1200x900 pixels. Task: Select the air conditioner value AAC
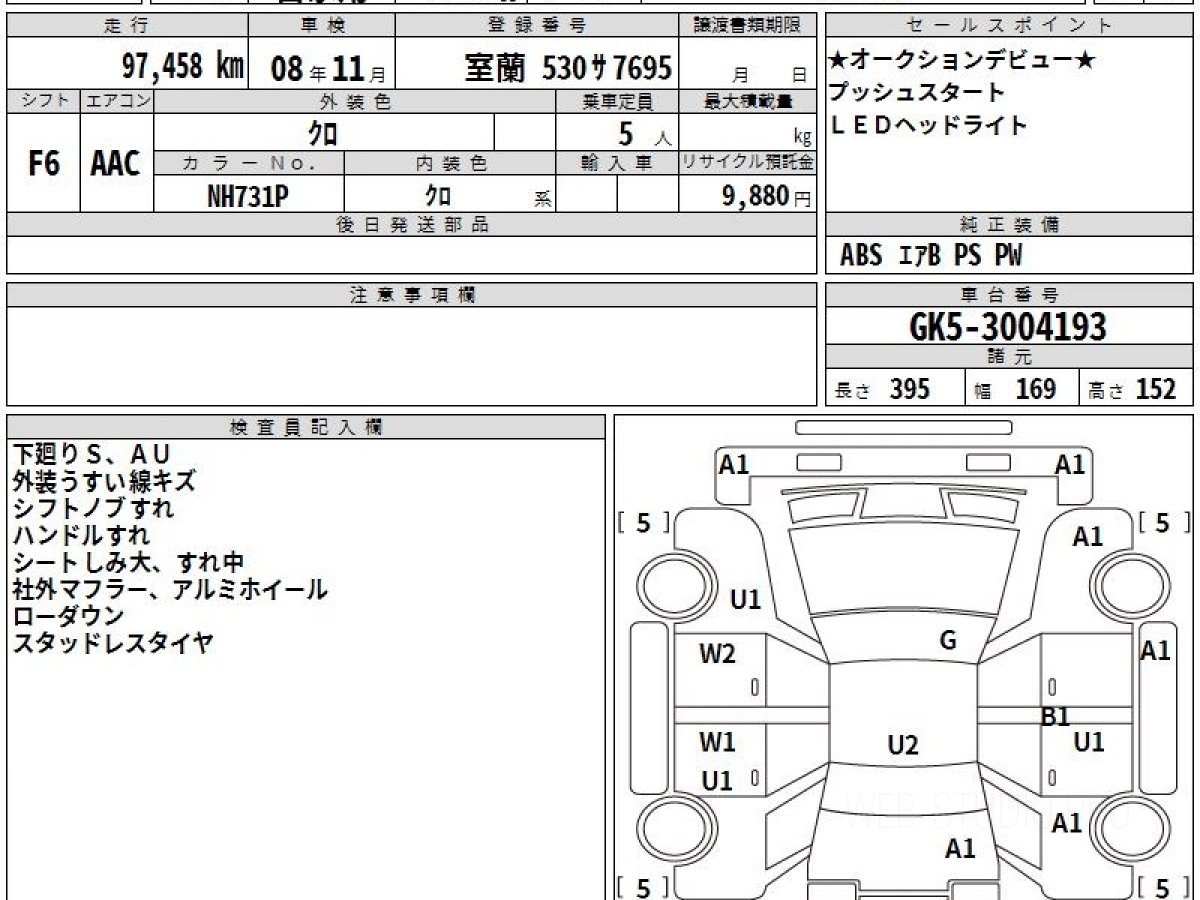(116, 163)
